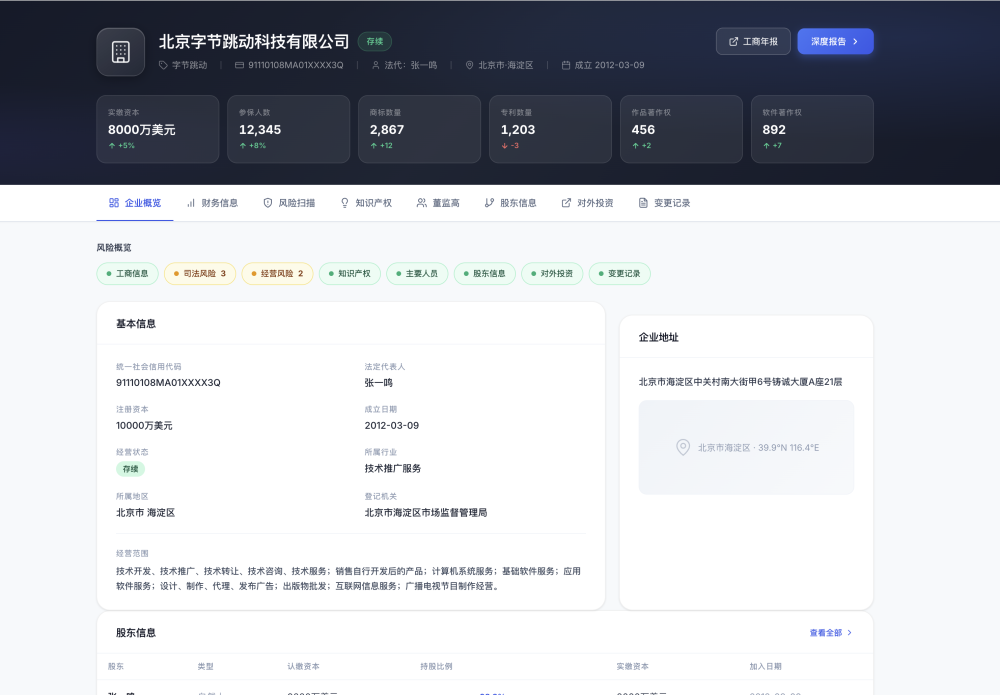Click the 技术推广服务 industry value
The width and height of the screenshot is (1000, 695).
pos(393,468)
